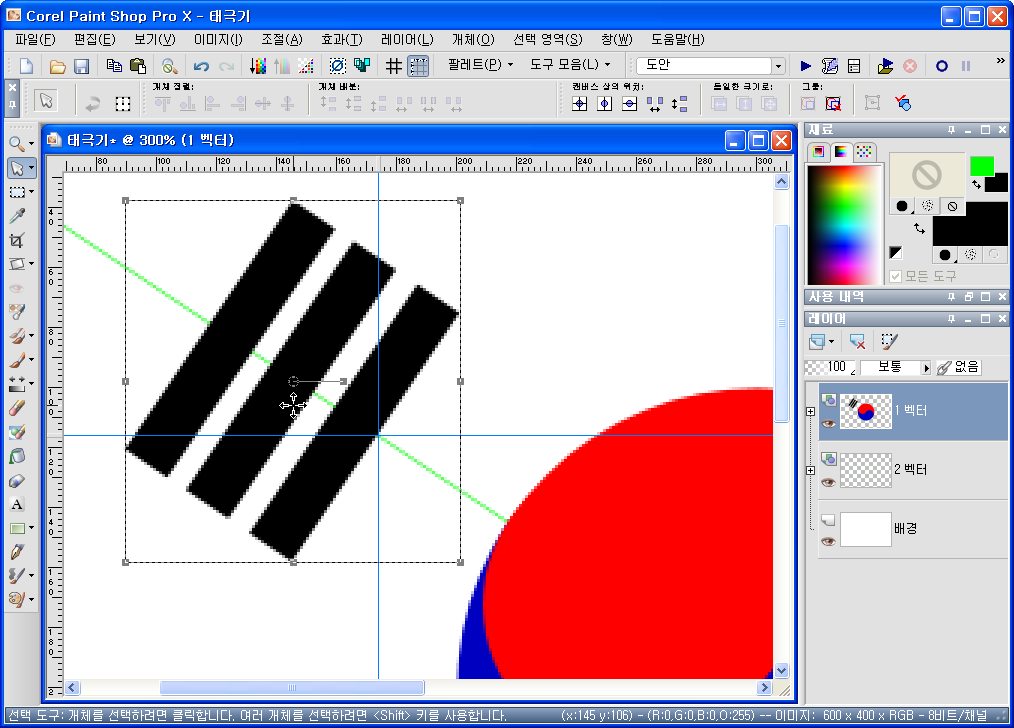Select the Dropper tool
This screenshot has height=728, width=1014.
click(x=17, y=216)
